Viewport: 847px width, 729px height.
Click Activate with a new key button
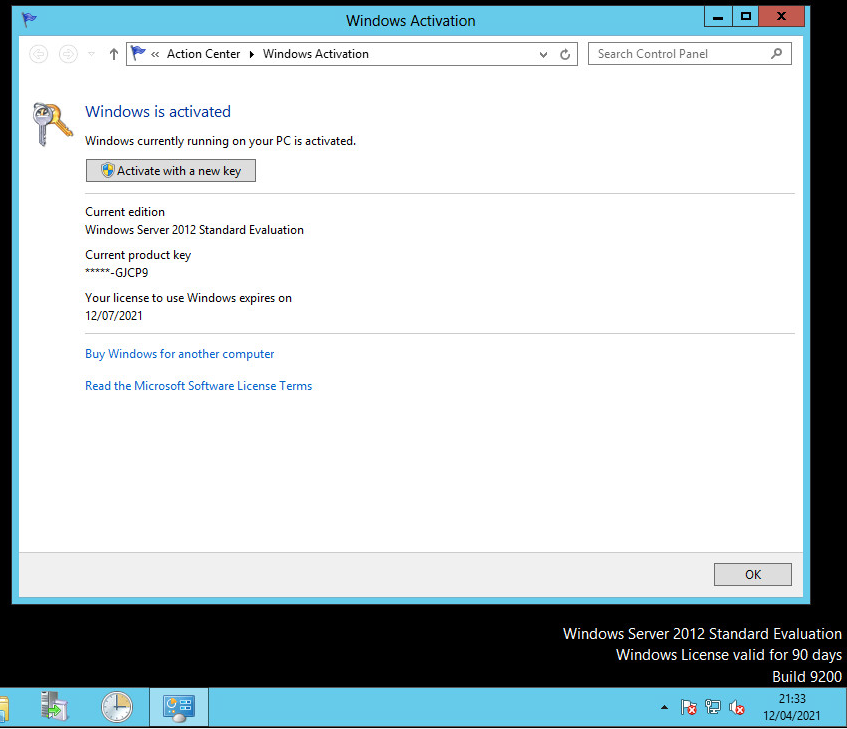pyautogui.click(x=171, y=171)
